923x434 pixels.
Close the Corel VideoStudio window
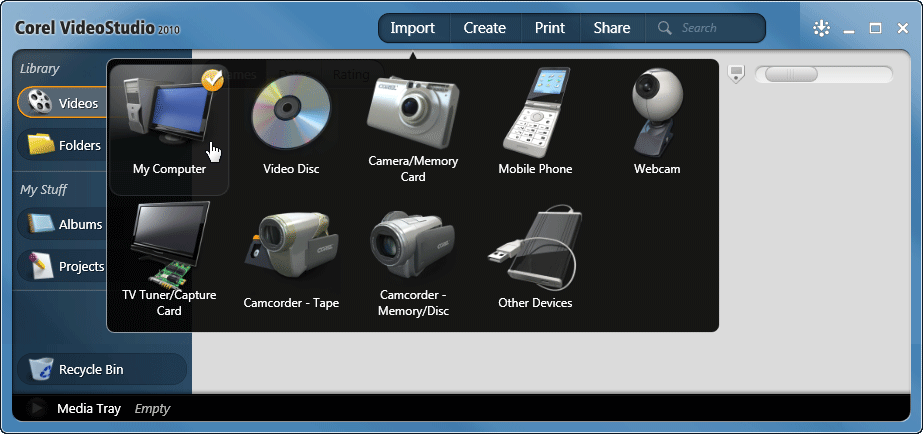[902, 28]
